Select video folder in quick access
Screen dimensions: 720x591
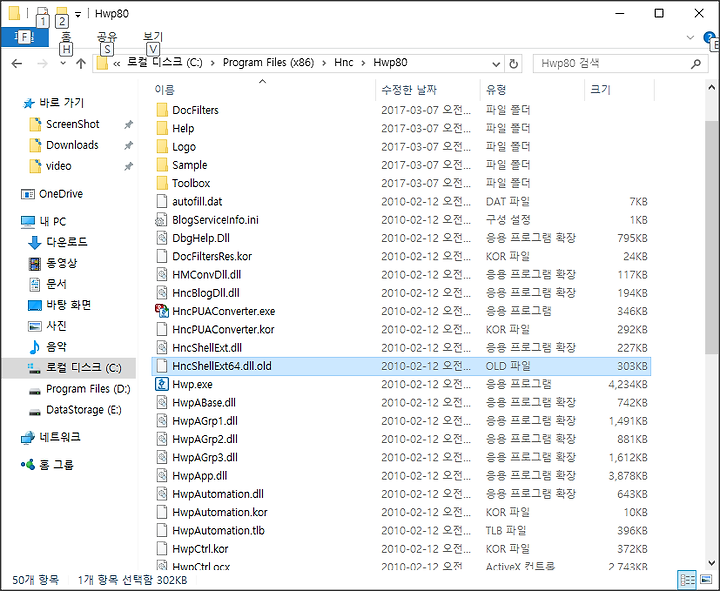58,166
